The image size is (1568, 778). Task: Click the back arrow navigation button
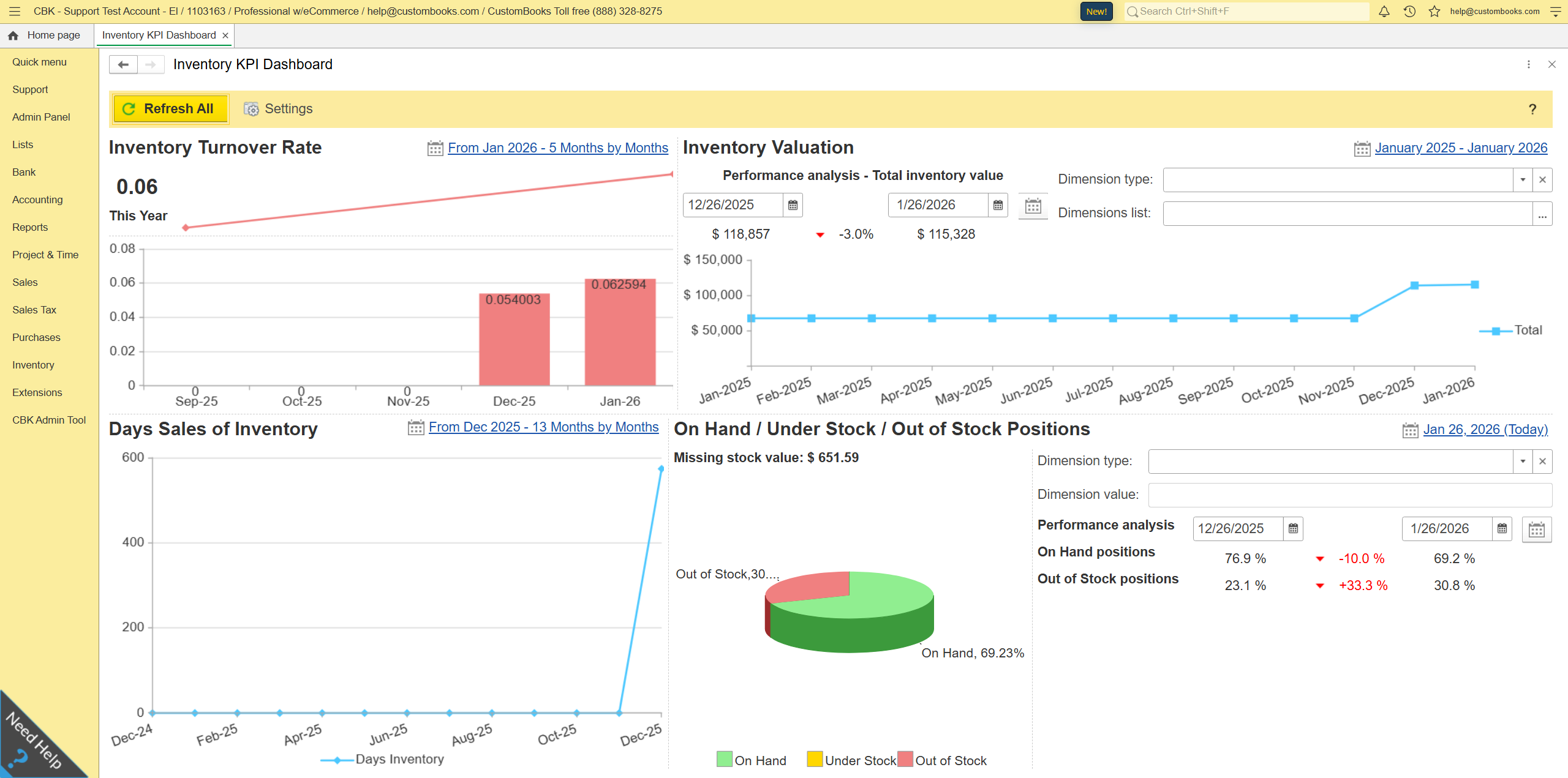tap(123, 64)
